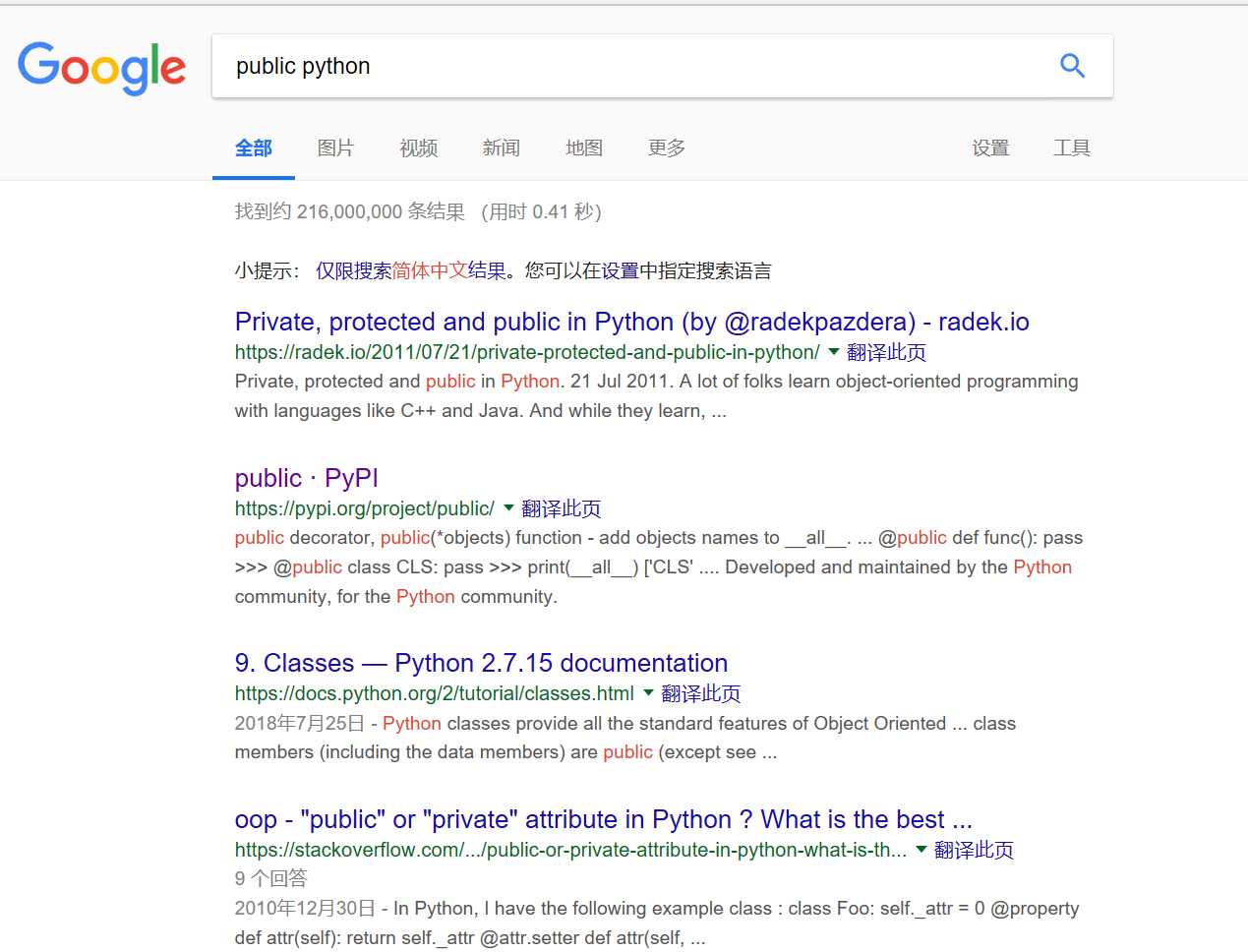
Task: Go to the 地图 (Maps) tab
Action: [x=583, y=149]
